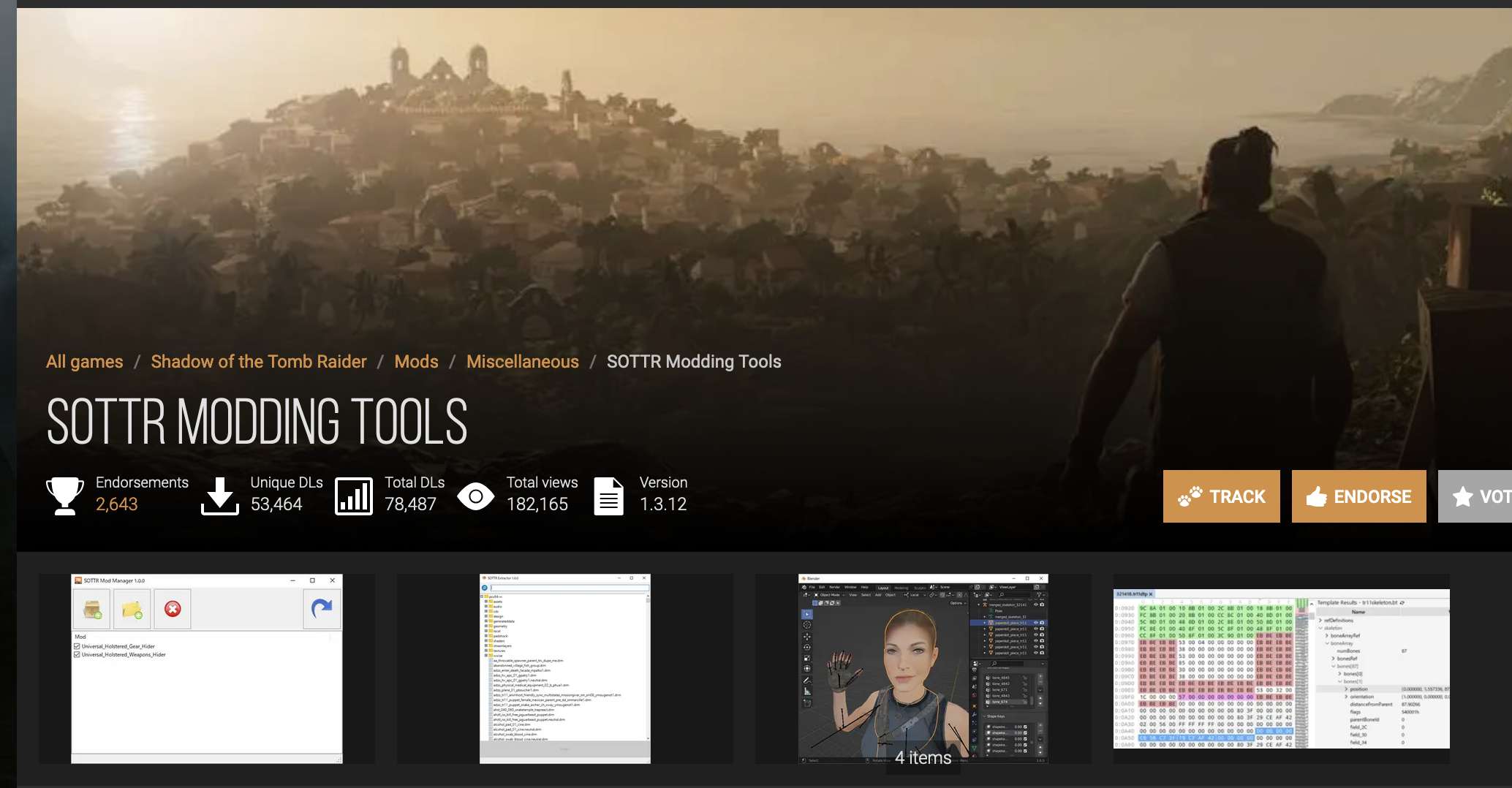The image size is (1512, 788).
Task: Click the Version document icon
Action: (x=609, y=496)
